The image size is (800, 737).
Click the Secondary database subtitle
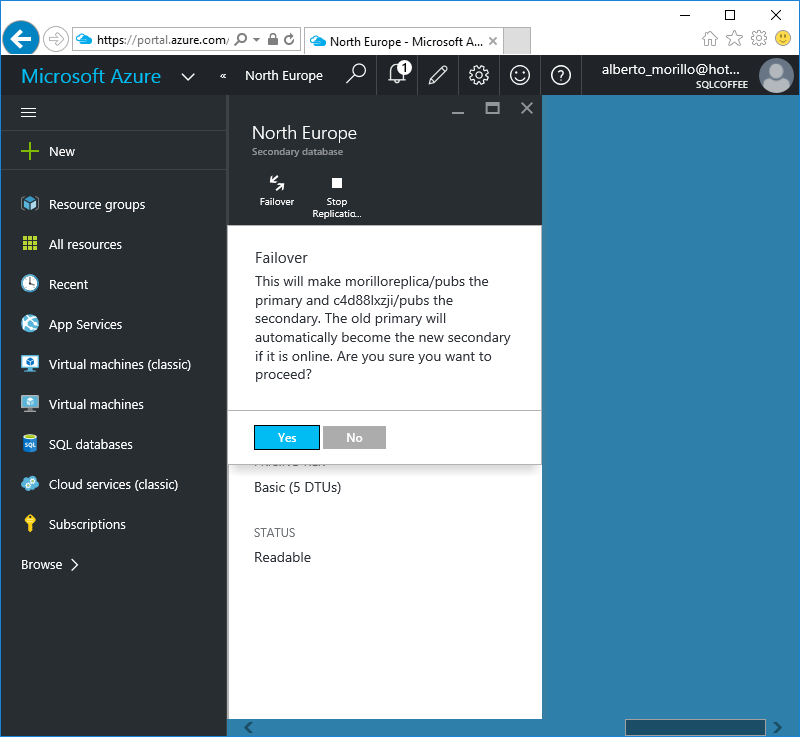(297, 152)
